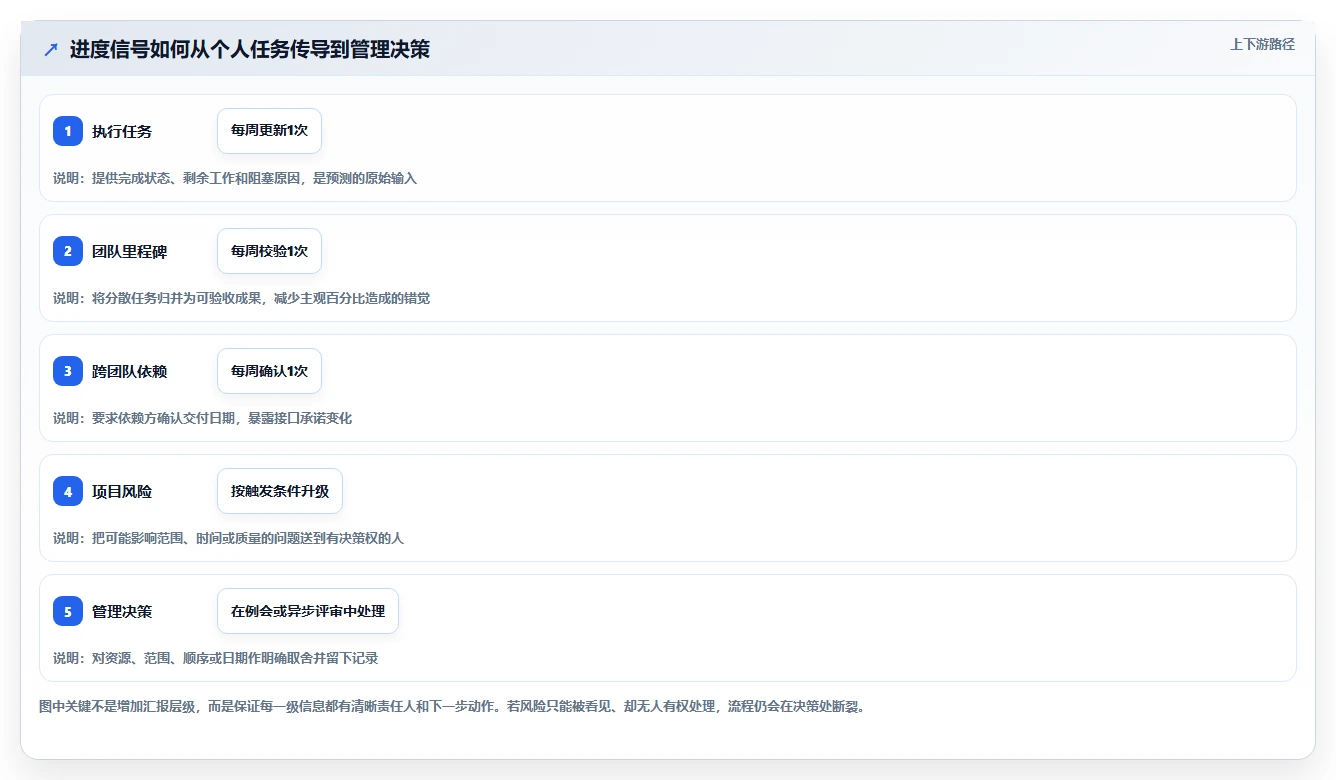Click step number 5 badge
This screenshot has height=780, width=1336.
pyautogui.click(x=68, y=611)
